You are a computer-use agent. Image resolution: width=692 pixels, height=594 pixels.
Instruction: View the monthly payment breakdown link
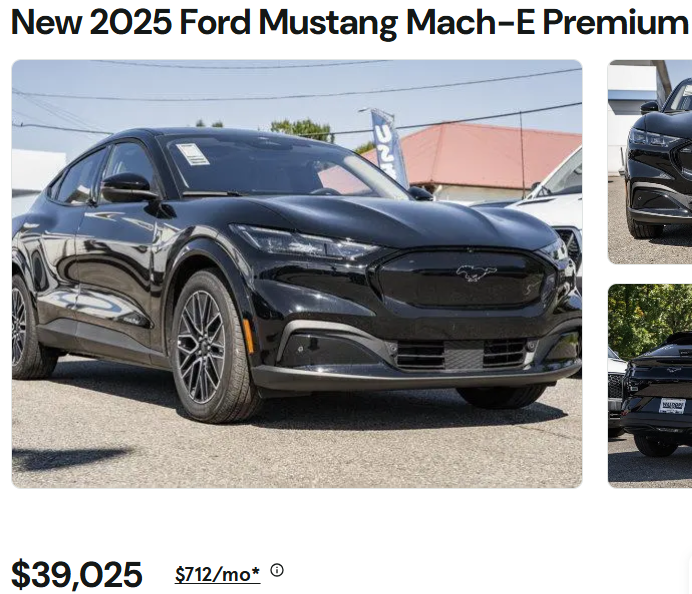point(217,574)
